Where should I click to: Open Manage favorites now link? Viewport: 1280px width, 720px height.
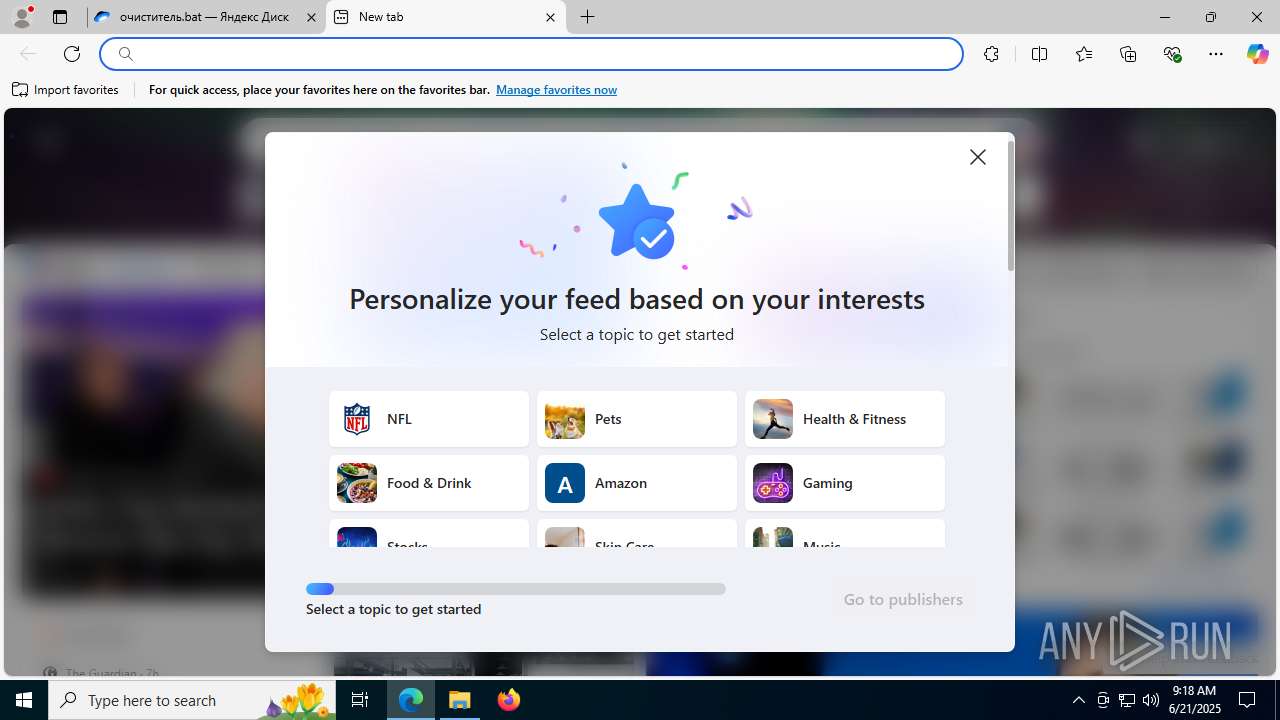556,90
